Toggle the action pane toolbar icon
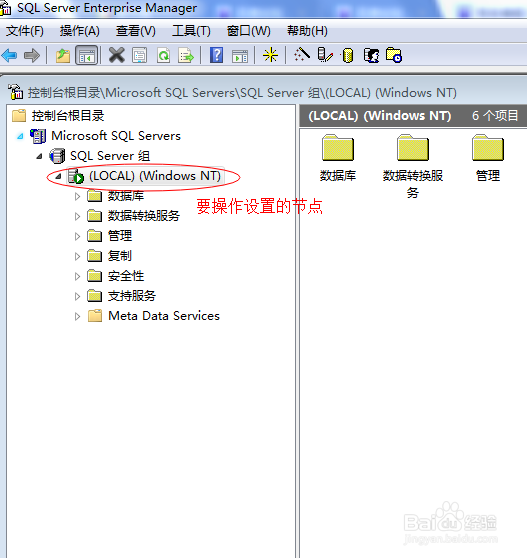Viewport: 527px width, 558px height. pyautogui.click(x=240, y=56)
